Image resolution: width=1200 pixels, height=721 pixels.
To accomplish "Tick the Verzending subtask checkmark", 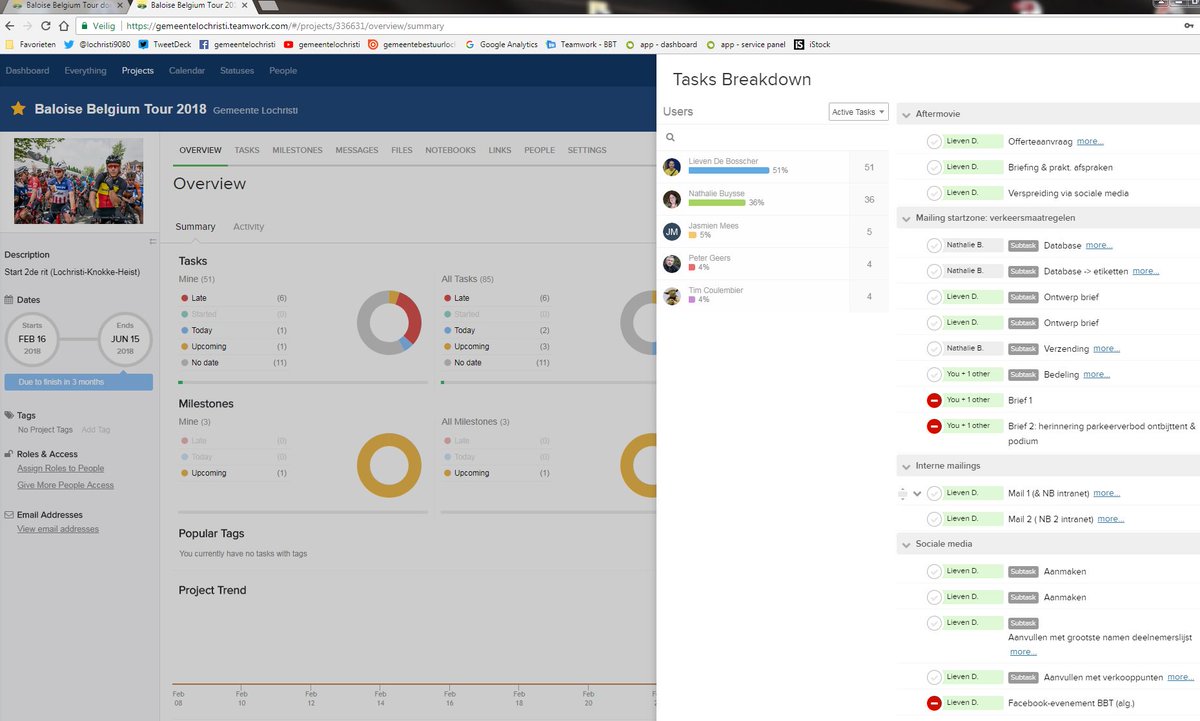I will click(934, 348).
